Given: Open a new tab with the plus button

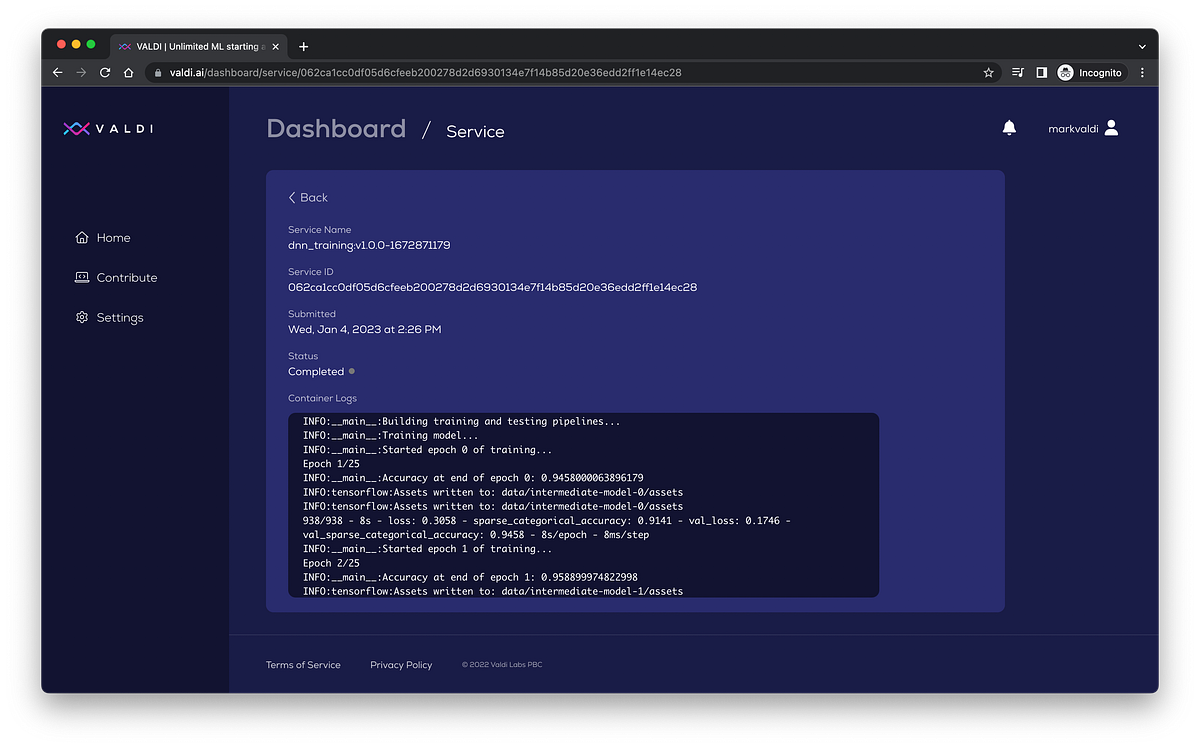Looking at the screenshot, I should tap(303, 46).
